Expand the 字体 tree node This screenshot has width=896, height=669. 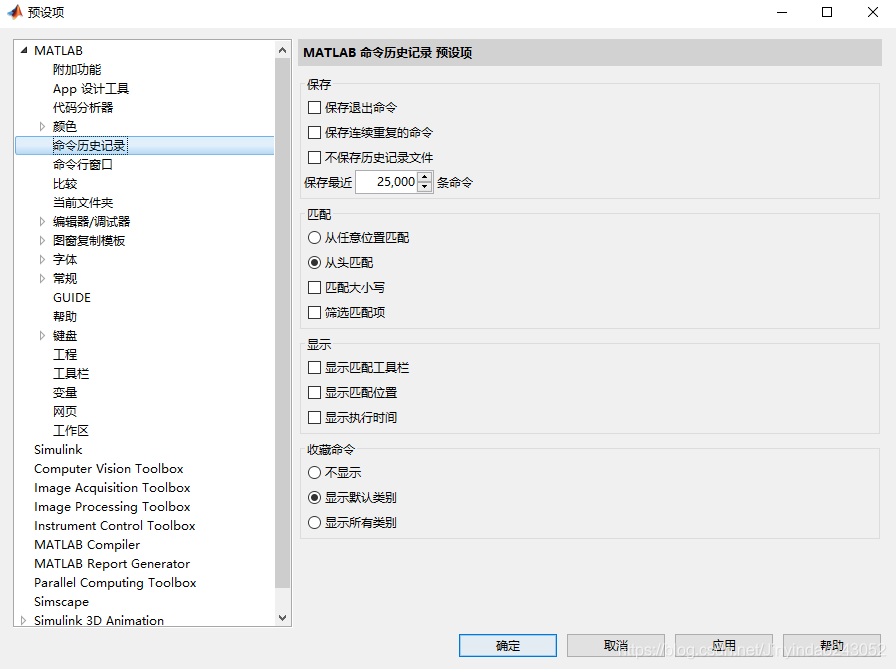point(42,259)
